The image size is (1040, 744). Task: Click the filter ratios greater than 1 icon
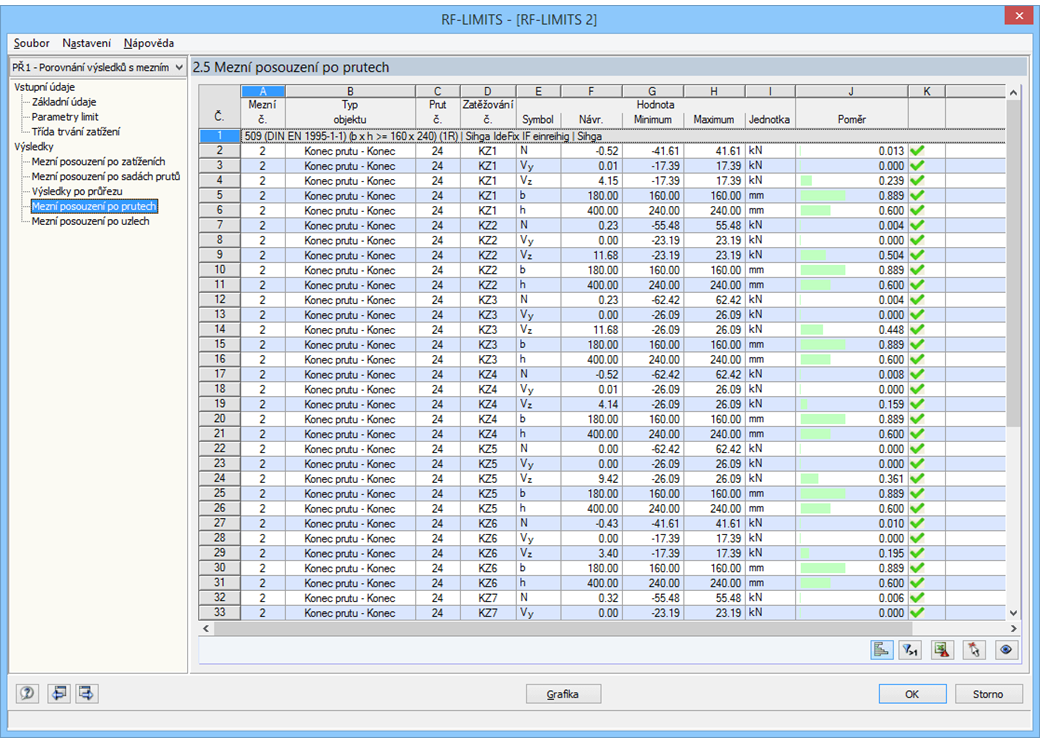point(911,650)
